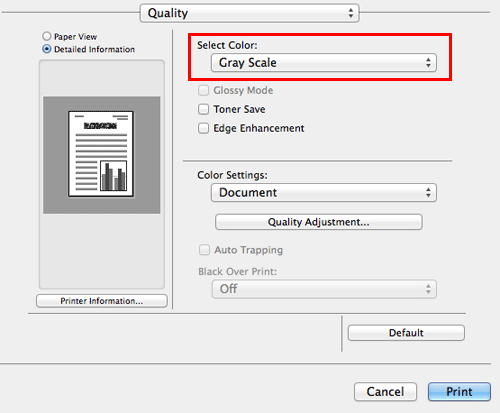Click the document page preview thumbnail

[x=101, y=154]
